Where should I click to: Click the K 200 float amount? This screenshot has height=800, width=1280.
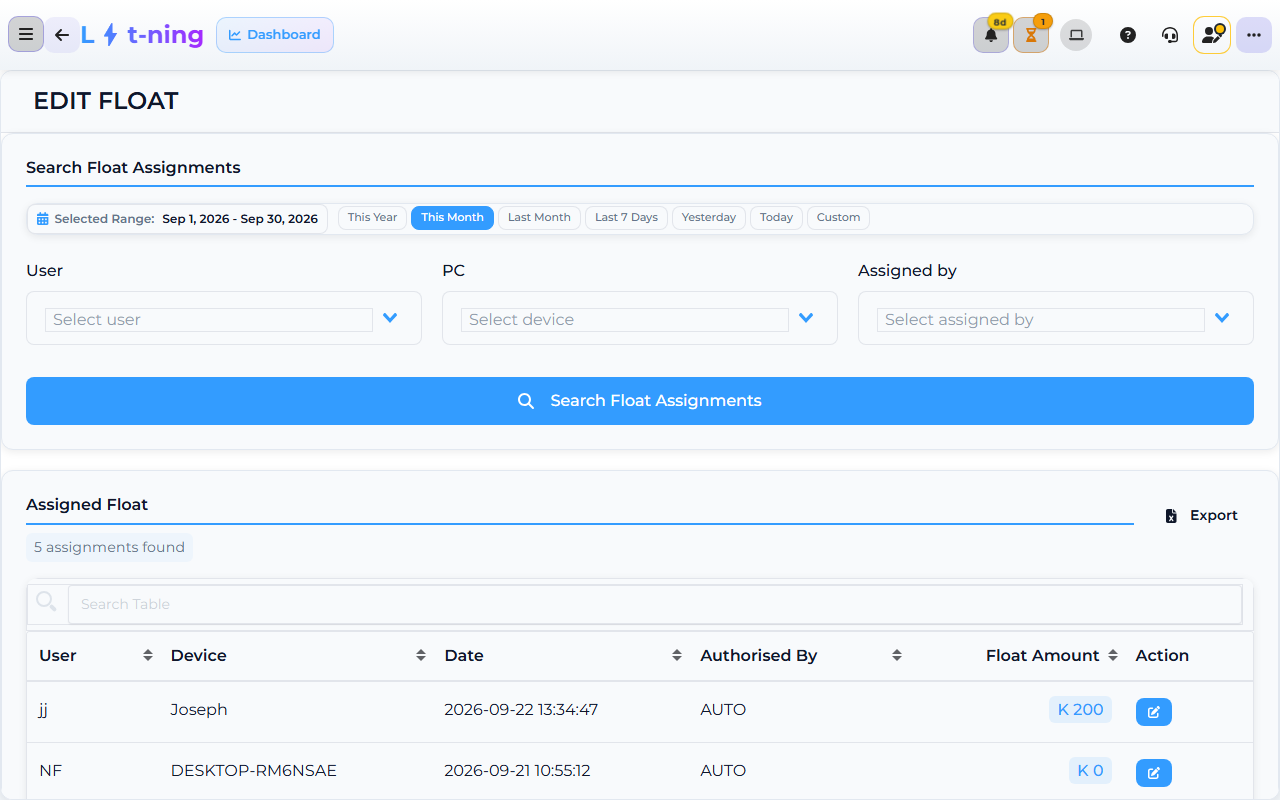click(1080, 710)
